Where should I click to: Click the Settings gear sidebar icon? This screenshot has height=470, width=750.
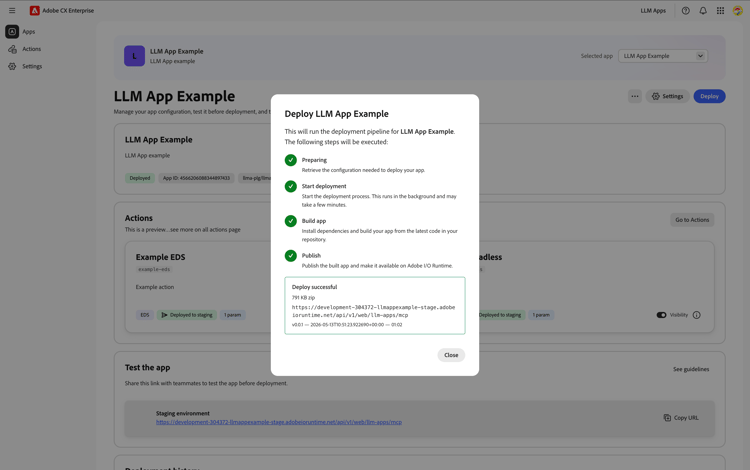click(x=12, y=66)
